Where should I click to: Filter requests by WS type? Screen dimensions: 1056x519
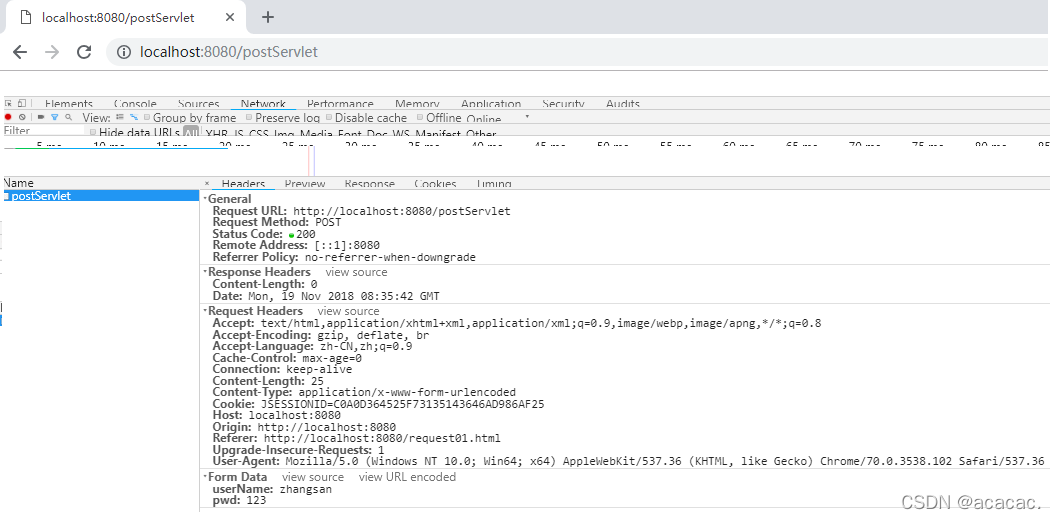(x=402, y=133)
